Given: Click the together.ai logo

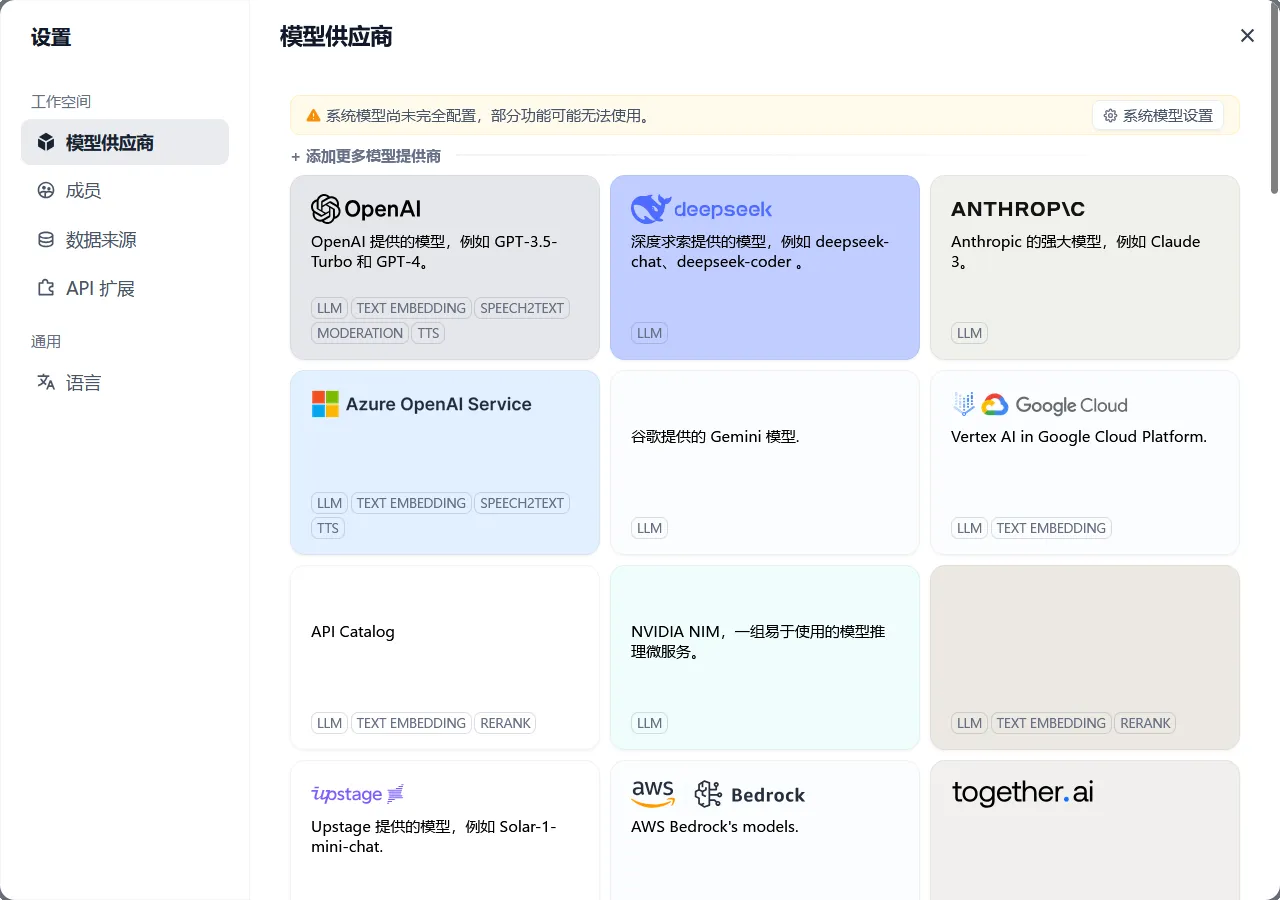Looking at the screenshot, I should click(x=1022, y=793).
